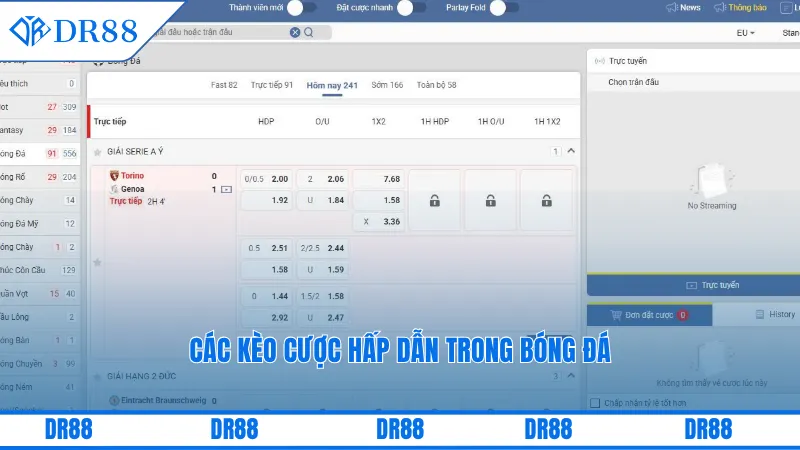
Task: Click the Genoa team crest
Action: pyautogui.click(x=114, y=189)
